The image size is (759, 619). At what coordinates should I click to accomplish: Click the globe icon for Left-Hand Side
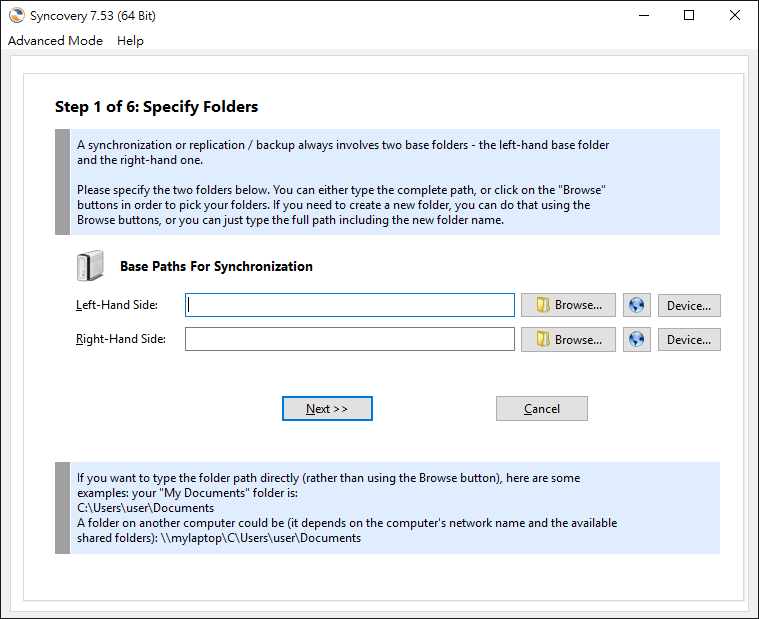637,305
